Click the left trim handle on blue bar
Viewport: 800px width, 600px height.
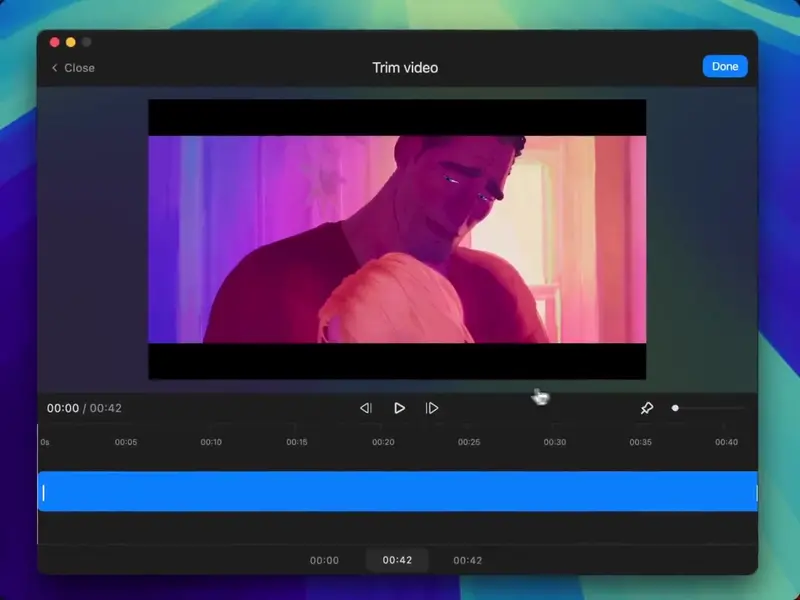(43, 493)
